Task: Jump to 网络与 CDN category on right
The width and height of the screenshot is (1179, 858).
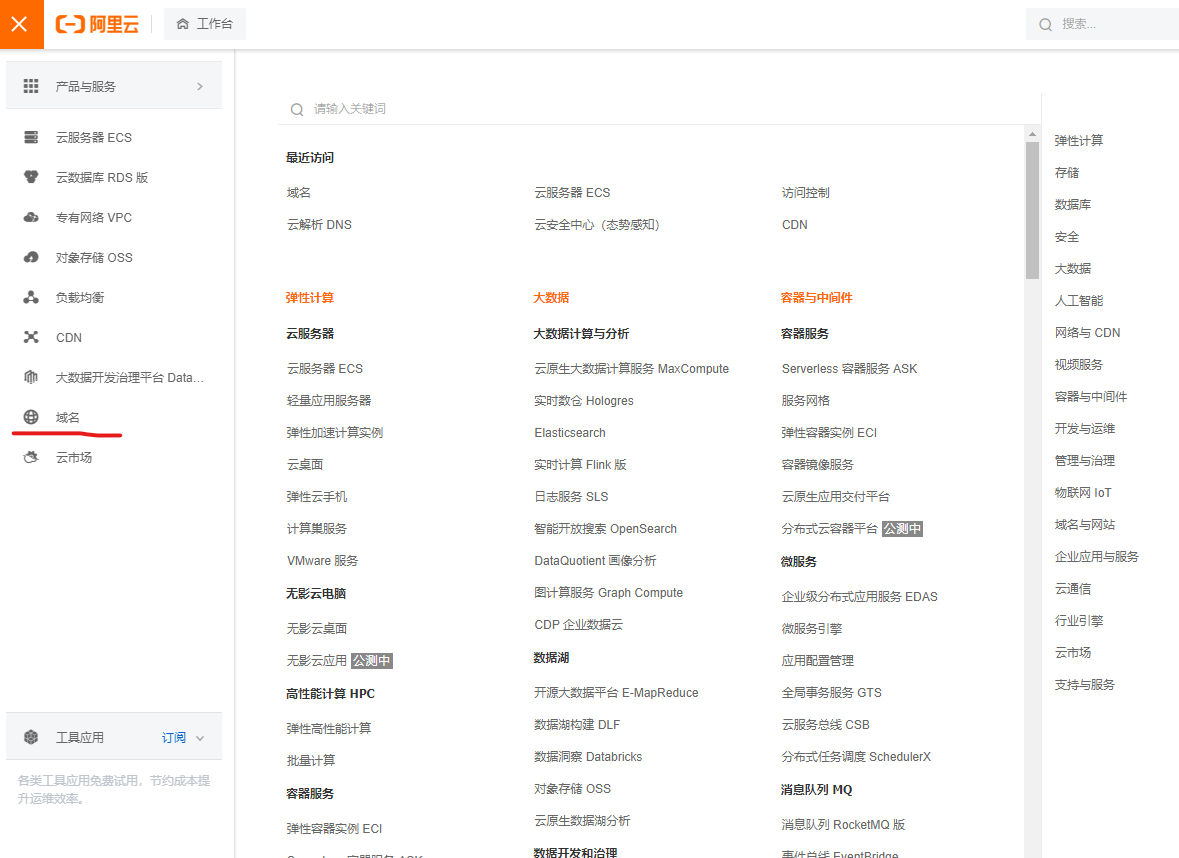Action: coord(1087,332)
